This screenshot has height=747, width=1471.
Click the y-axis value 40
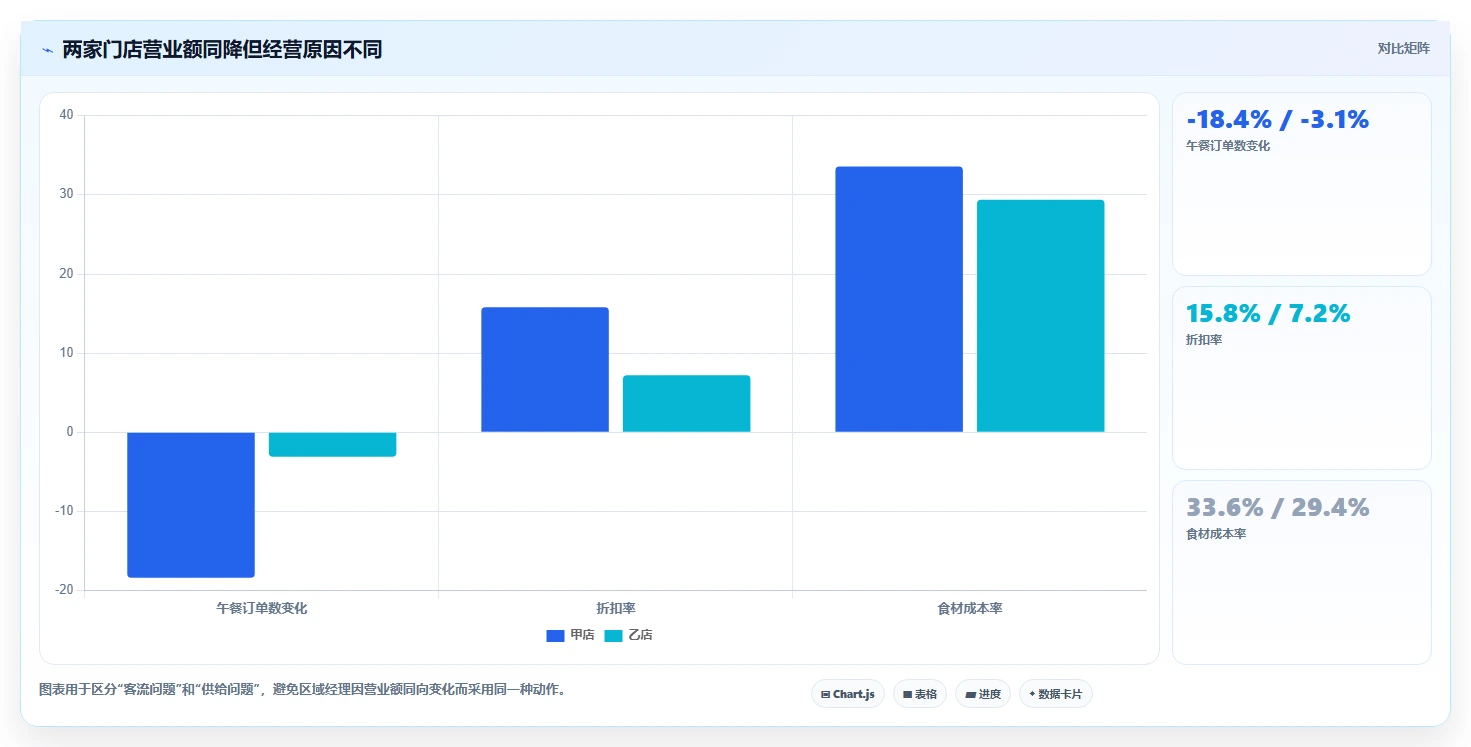(66, 115)
